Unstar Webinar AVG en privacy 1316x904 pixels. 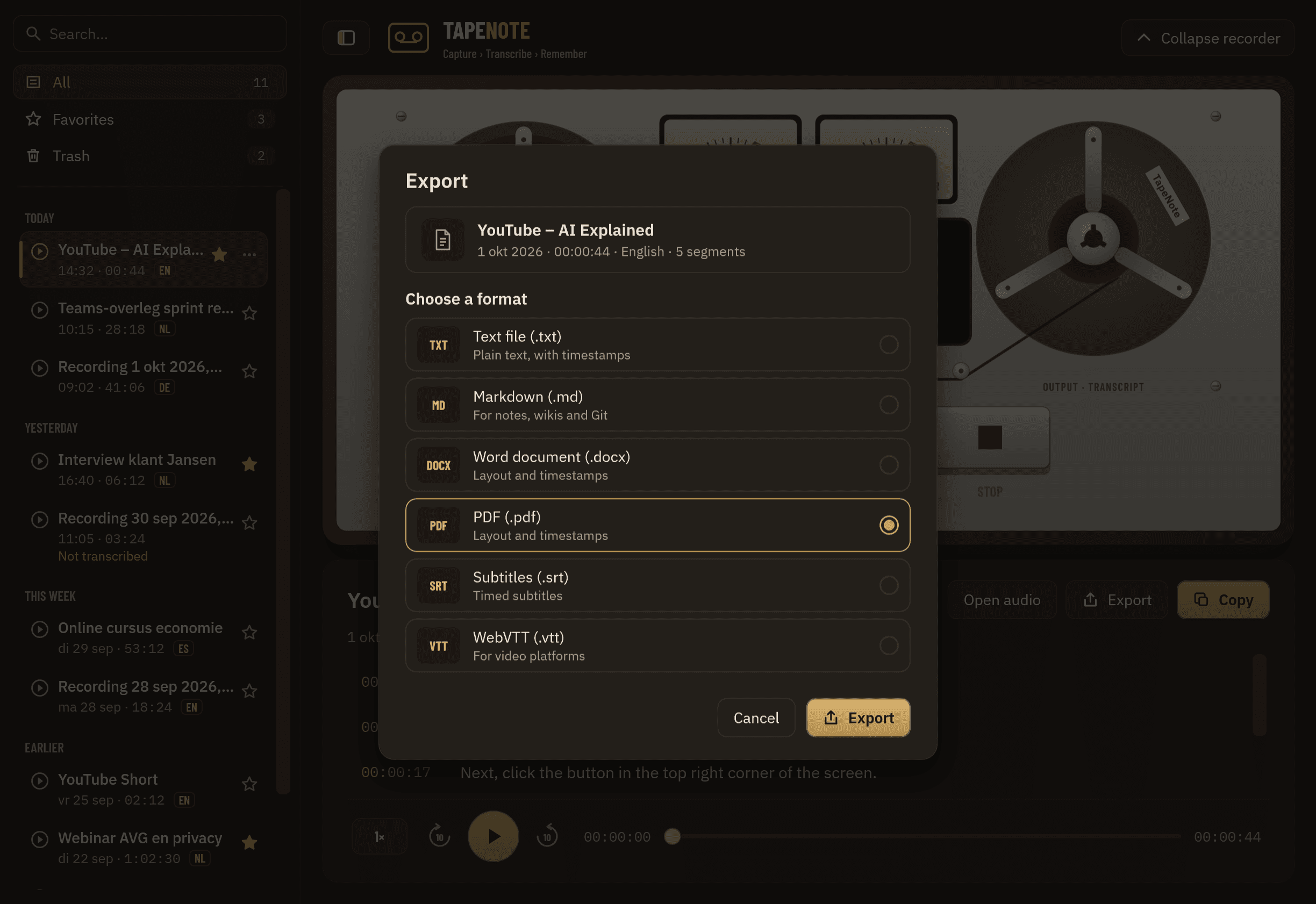pos(249,843)
